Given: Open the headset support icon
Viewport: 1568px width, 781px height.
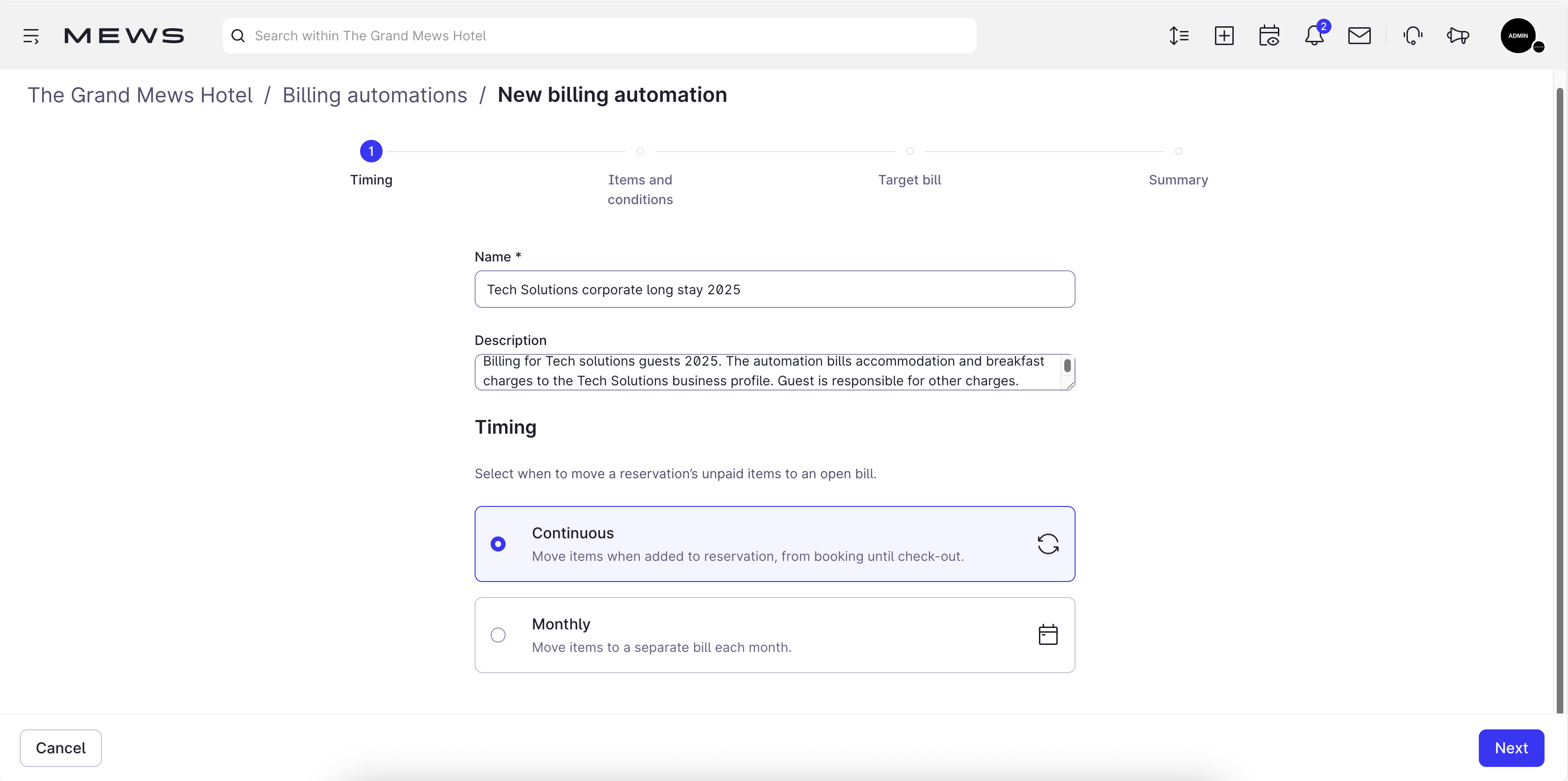Looking at the screenshot, I should point(1413,36).
